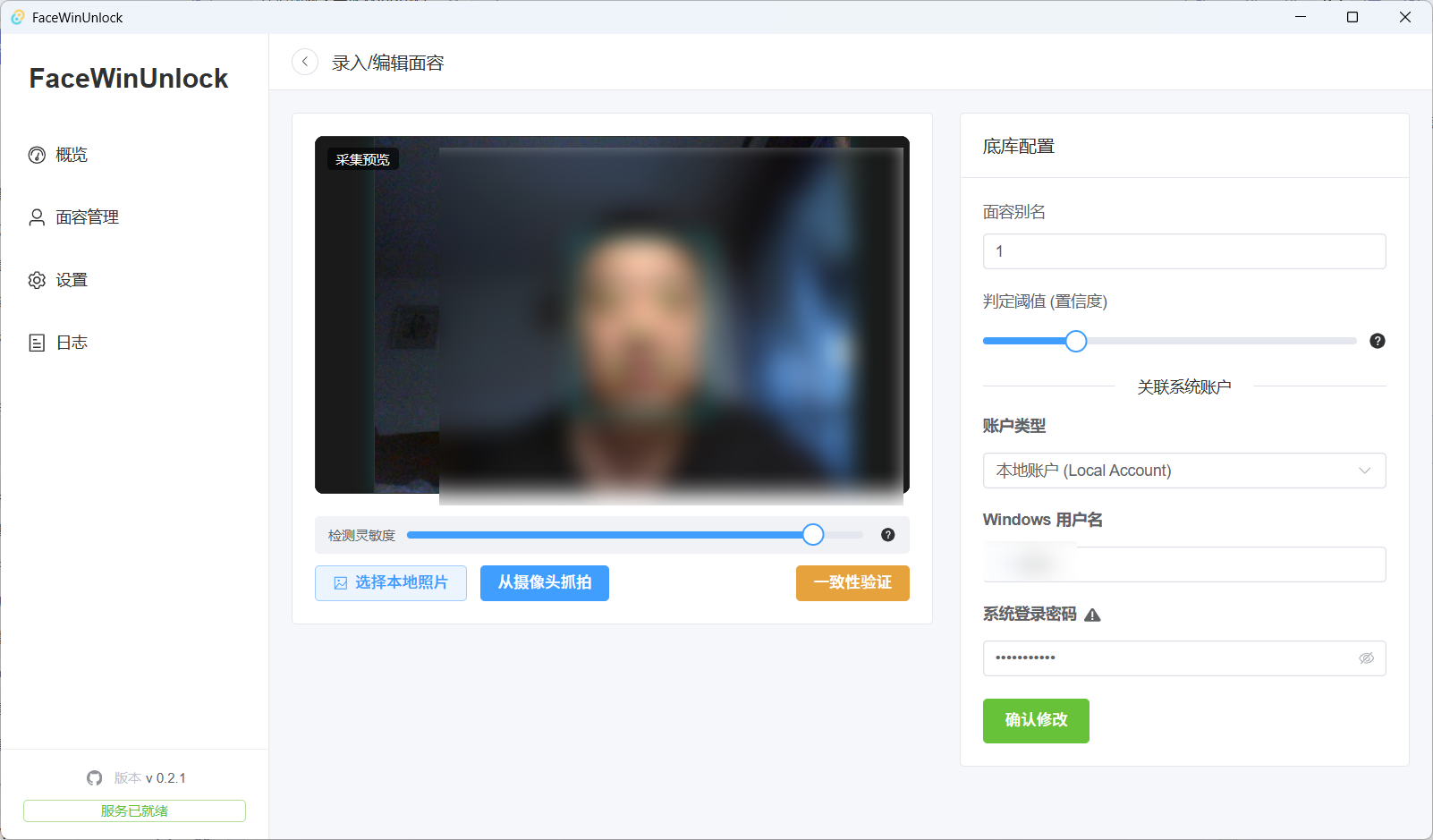Maximize the FaceWinUnlock window

(1352, 17)
